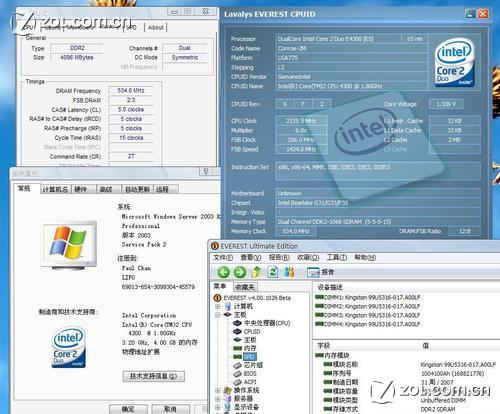500x414 pixels.
Task: Click the Windows logo monitor image
Action: coord(69,245)
